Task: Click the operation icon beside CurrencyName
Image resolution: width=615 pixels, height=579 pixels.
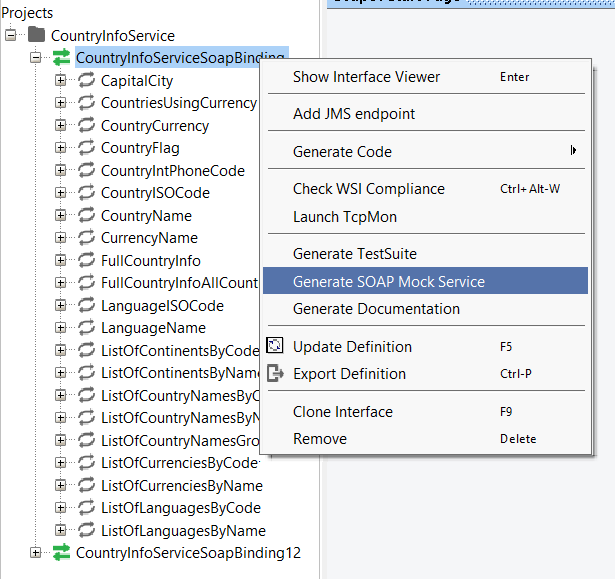Action: (x=86, y=237)
